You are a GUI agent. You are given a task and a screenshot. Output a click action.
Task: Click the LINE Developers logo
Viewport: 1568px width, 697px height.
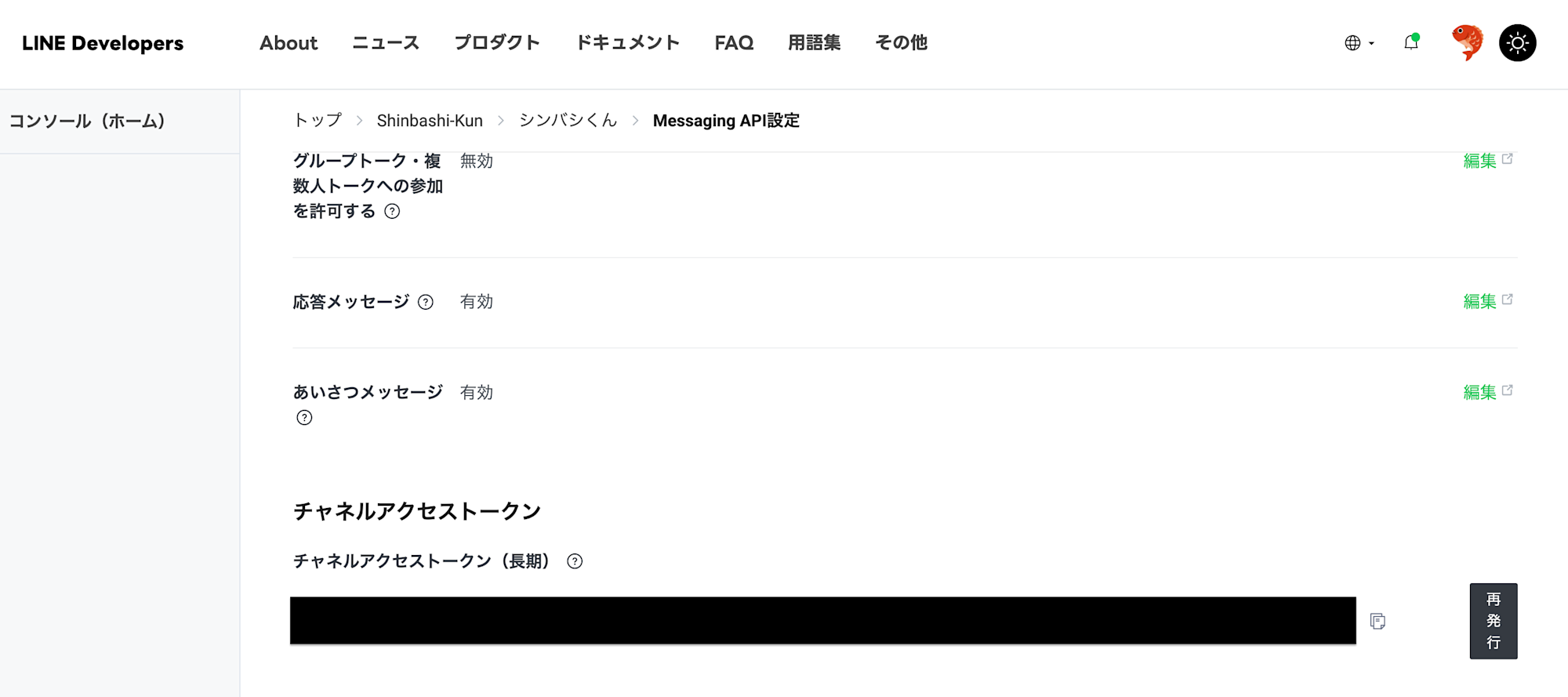point(103,43)
